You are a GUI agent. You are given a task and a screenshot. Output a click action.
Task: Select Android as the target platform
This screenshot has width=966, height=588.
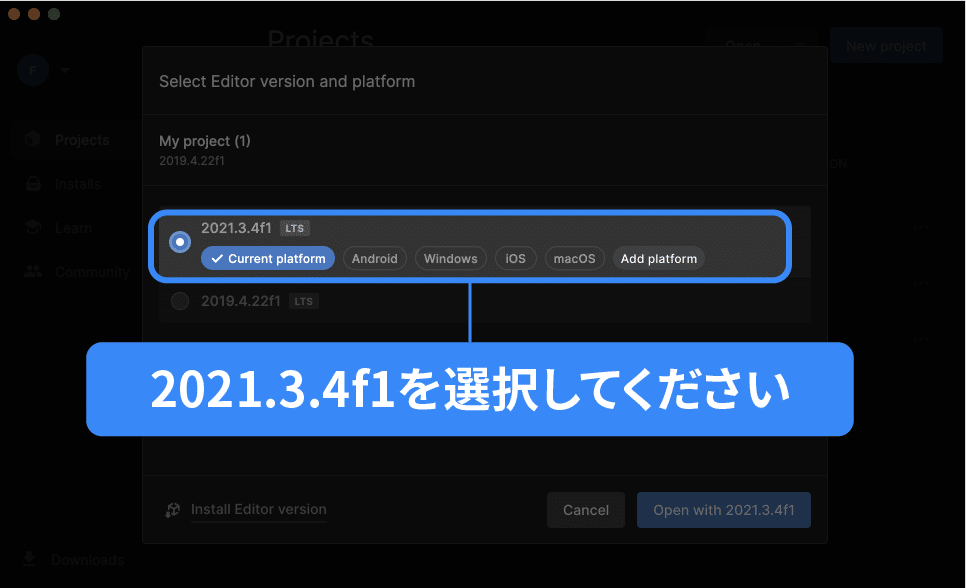(x=374, y=258)
